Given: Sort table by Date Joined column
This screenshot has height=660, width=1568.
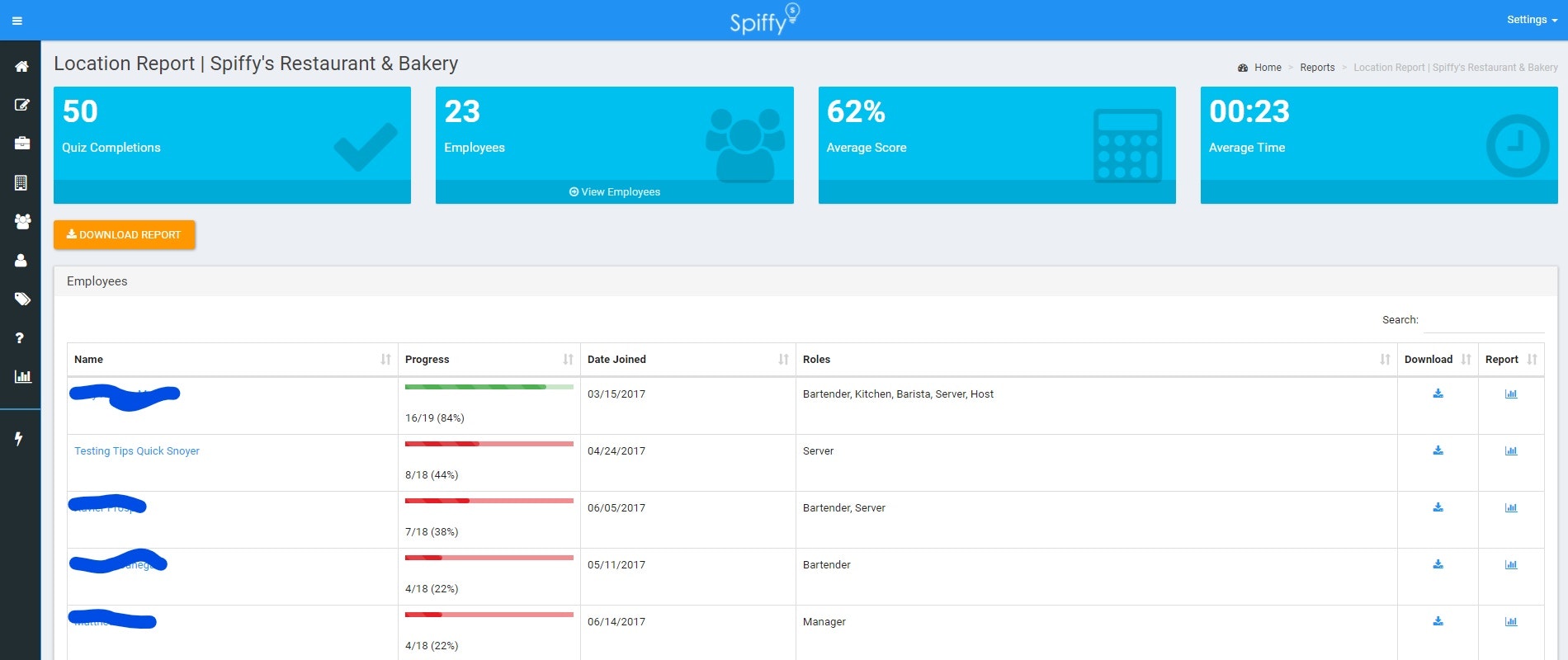Looking at the screenshot, I should click(x=688, y=360).
